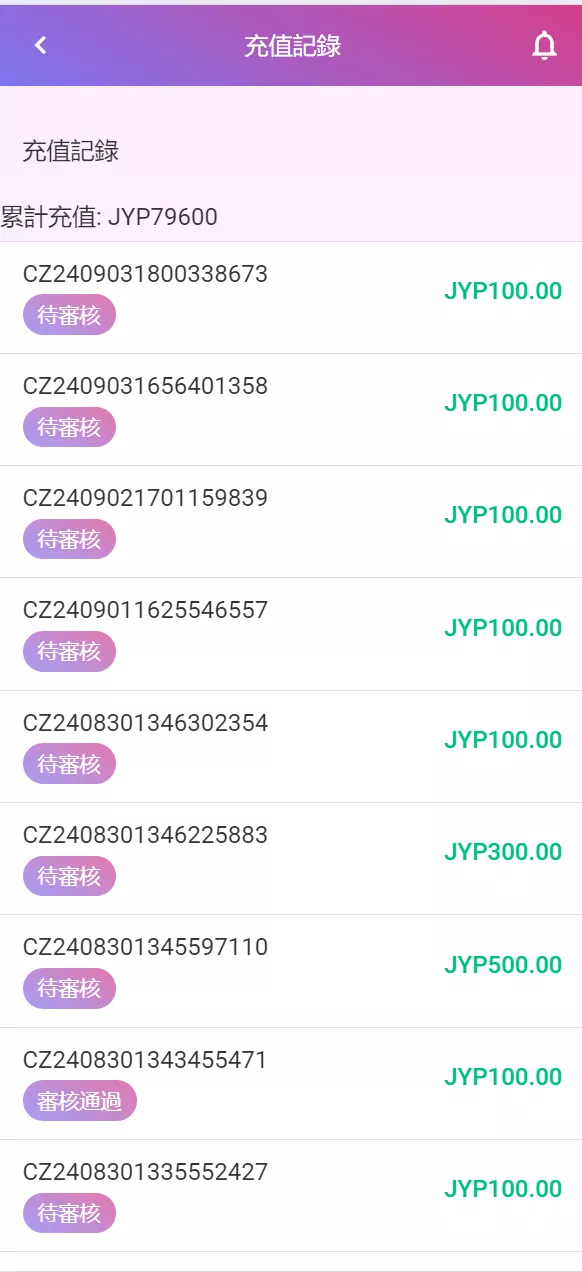Open record CZ2408301335552427
The width and height of the screenshot is (582, 1272).
[291, 1195]
